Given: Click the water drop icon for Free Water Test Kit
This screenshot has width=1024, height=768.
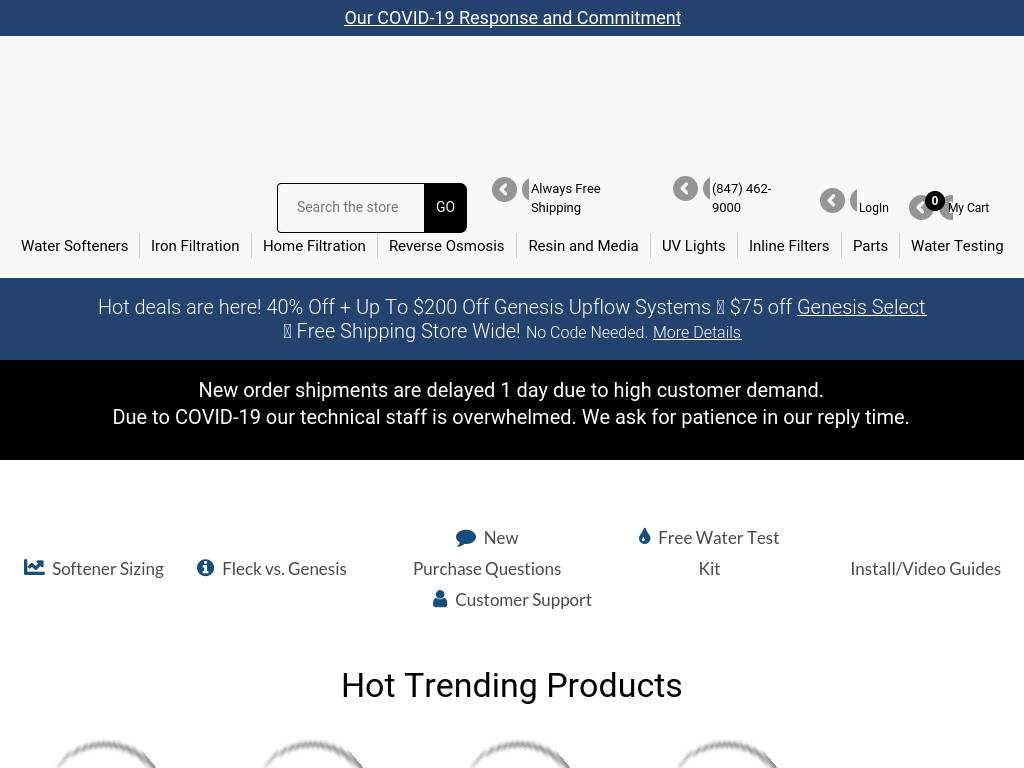Looking at the screenshot, I should tap(645, 537).
